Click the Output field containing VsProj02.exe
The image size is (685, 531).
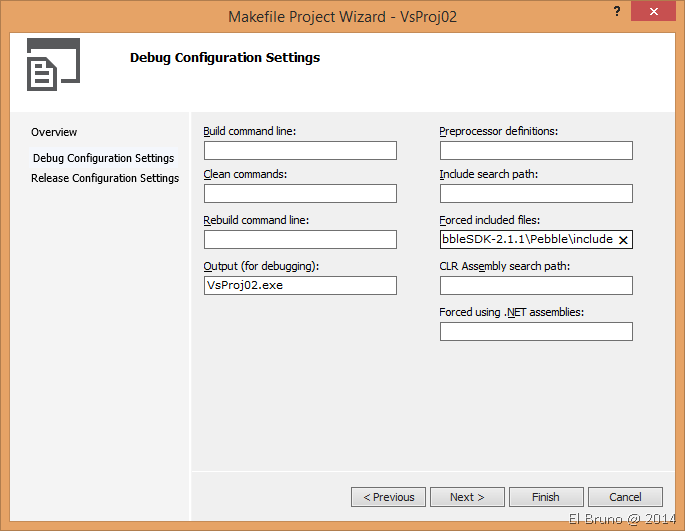click(x=300, y=286)
